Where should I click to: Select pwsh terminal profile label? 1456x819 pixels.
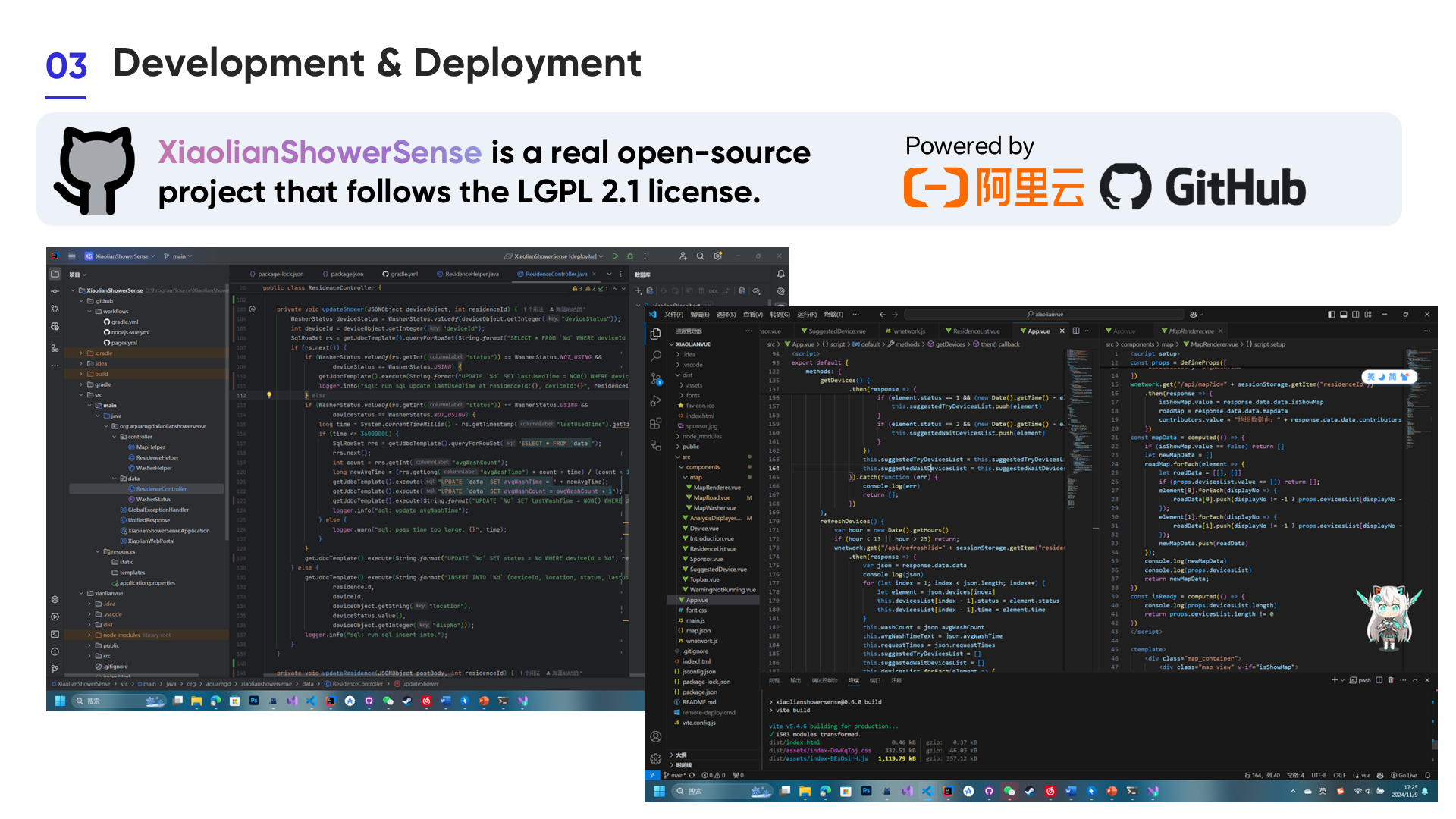coord(1360,680)
